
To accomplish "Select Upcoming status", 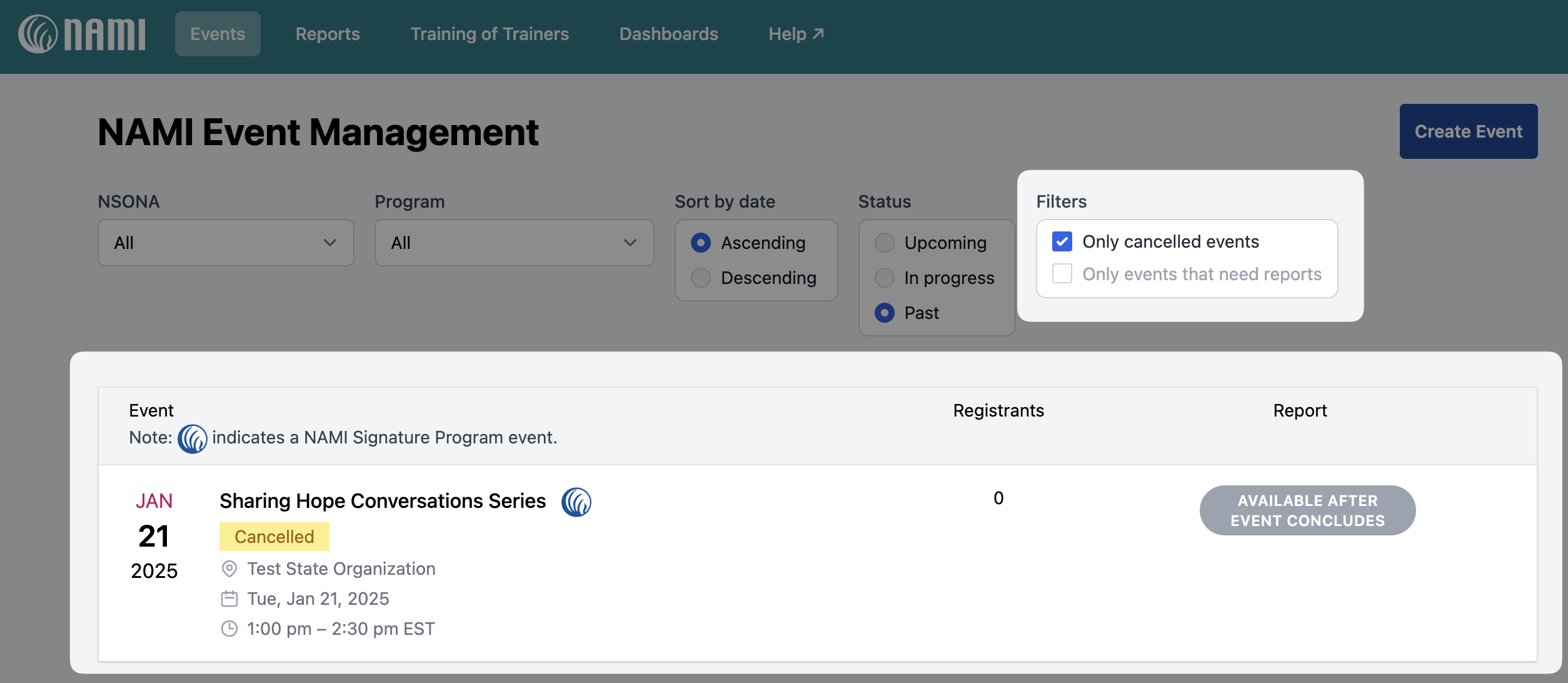I will (884, 243).
